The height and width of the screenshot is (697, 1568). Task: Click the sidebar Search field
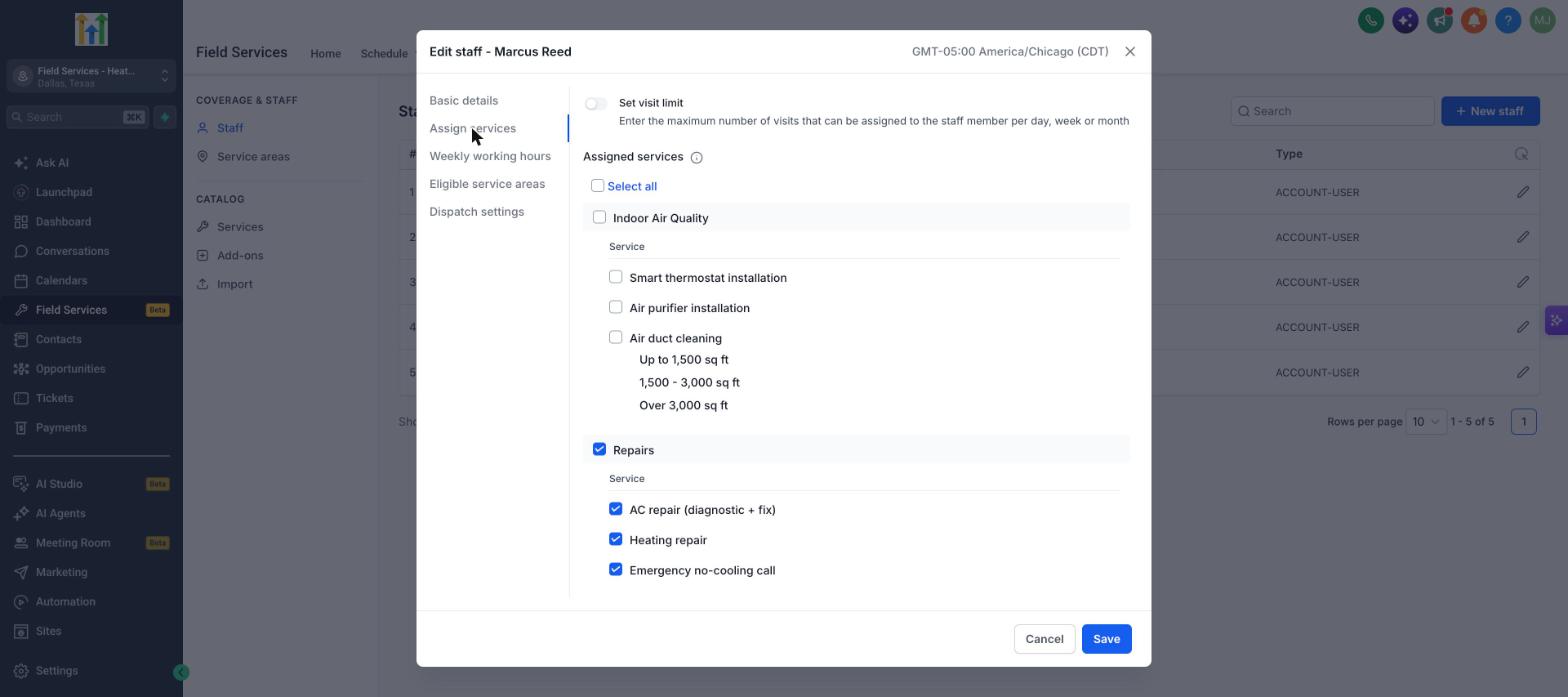pyautogui.click(x=77, y=117)
